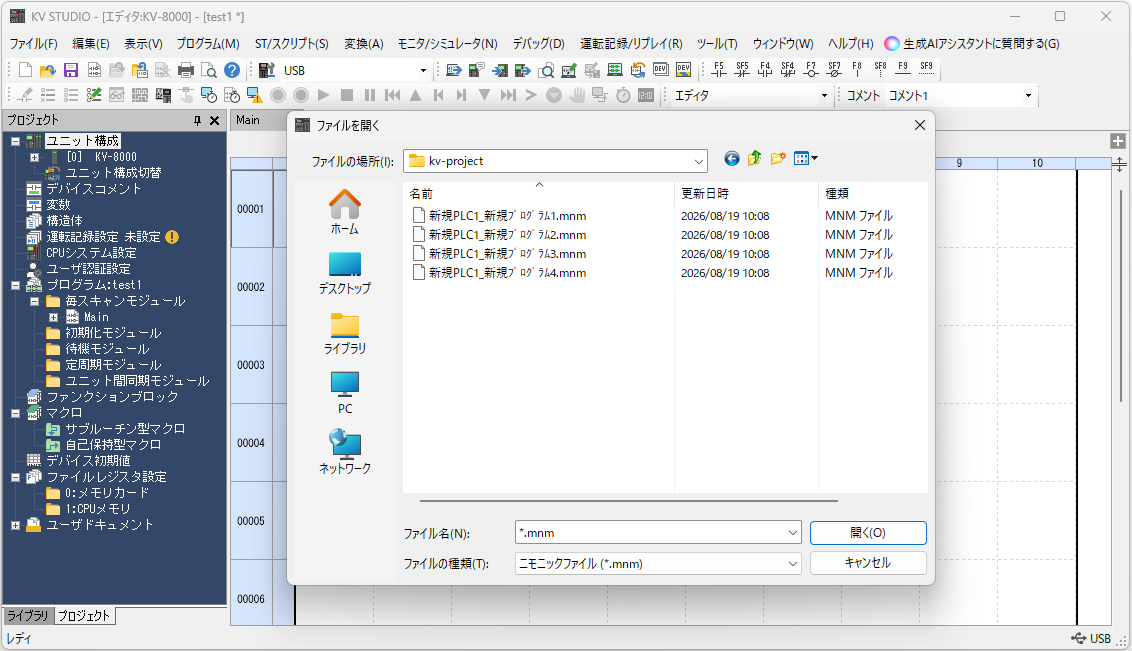Click the yellow-blue DEV device icon
This screenshot has width=1132, height=651.
[x=684, y=70]
